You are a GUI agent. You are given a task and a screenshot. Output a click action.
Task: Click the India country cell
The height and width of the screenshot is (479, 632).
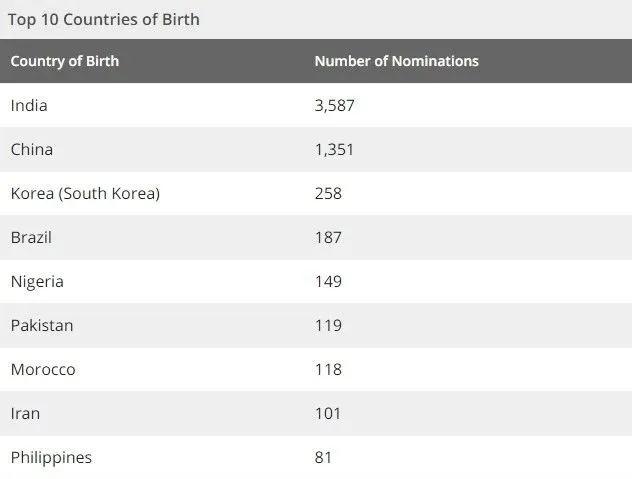point(29,105)
